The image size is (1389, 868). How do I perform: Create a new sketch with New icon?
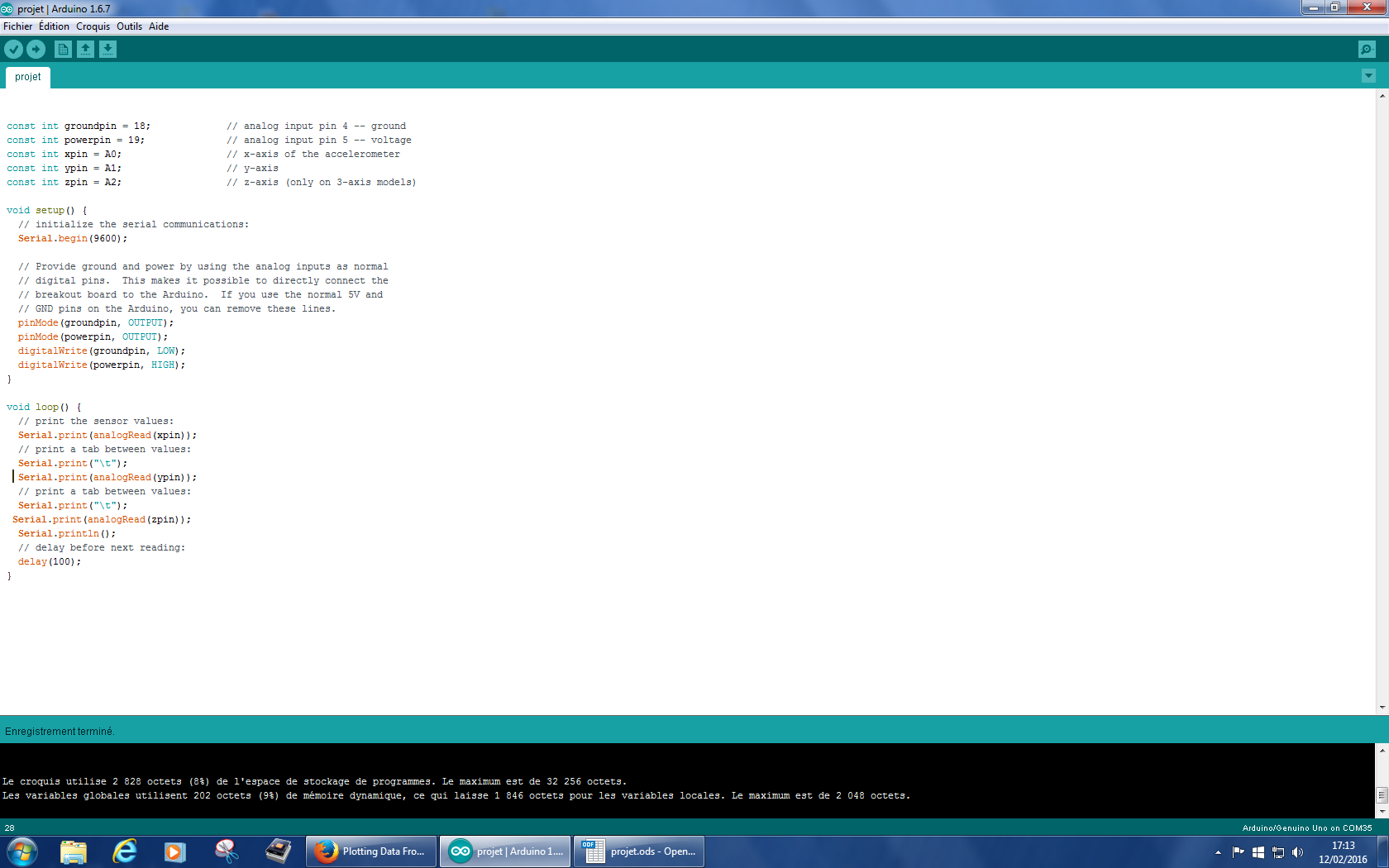[x=63, y=50]
